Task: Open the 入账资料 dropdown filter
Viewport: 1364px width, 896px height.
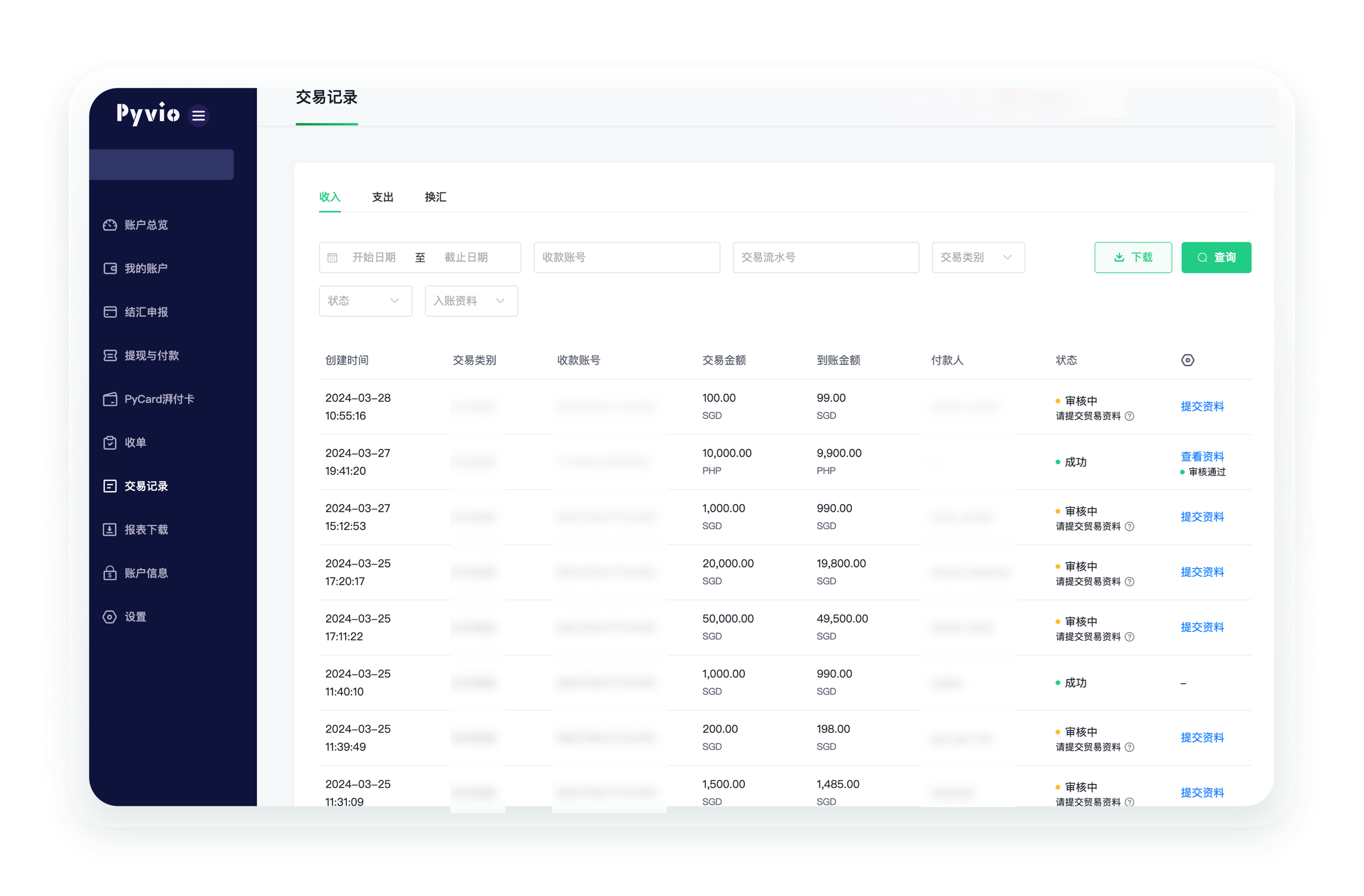Action: point(471,301)
